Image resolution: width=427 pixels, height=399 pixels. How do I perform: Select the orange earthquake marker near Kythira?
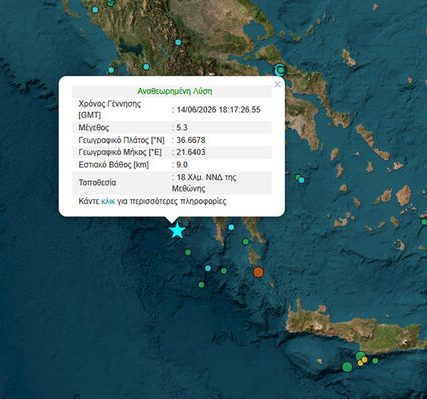[x=258, y=272]
